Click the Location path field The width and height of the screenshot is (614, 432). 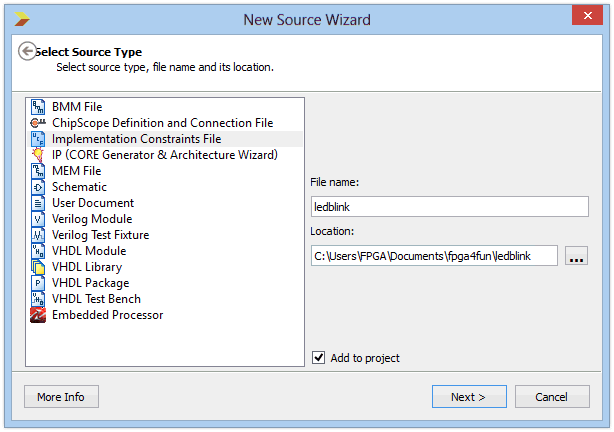pyautogui.click(x=434, y=256)
